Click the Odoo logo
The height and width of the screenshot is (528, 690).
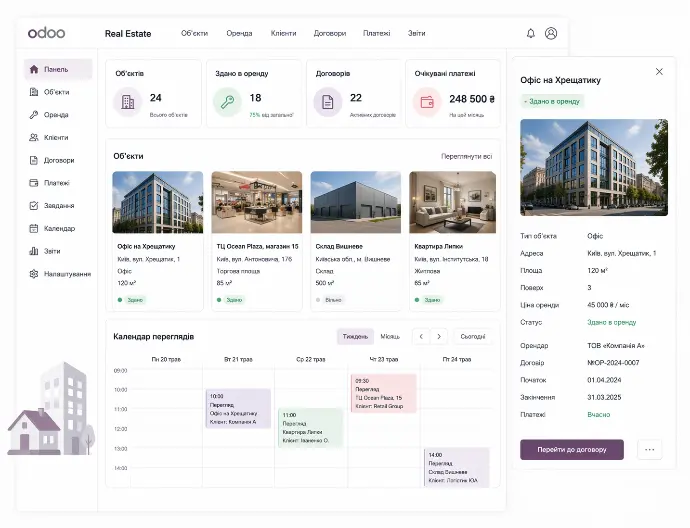tap(46, 33)
